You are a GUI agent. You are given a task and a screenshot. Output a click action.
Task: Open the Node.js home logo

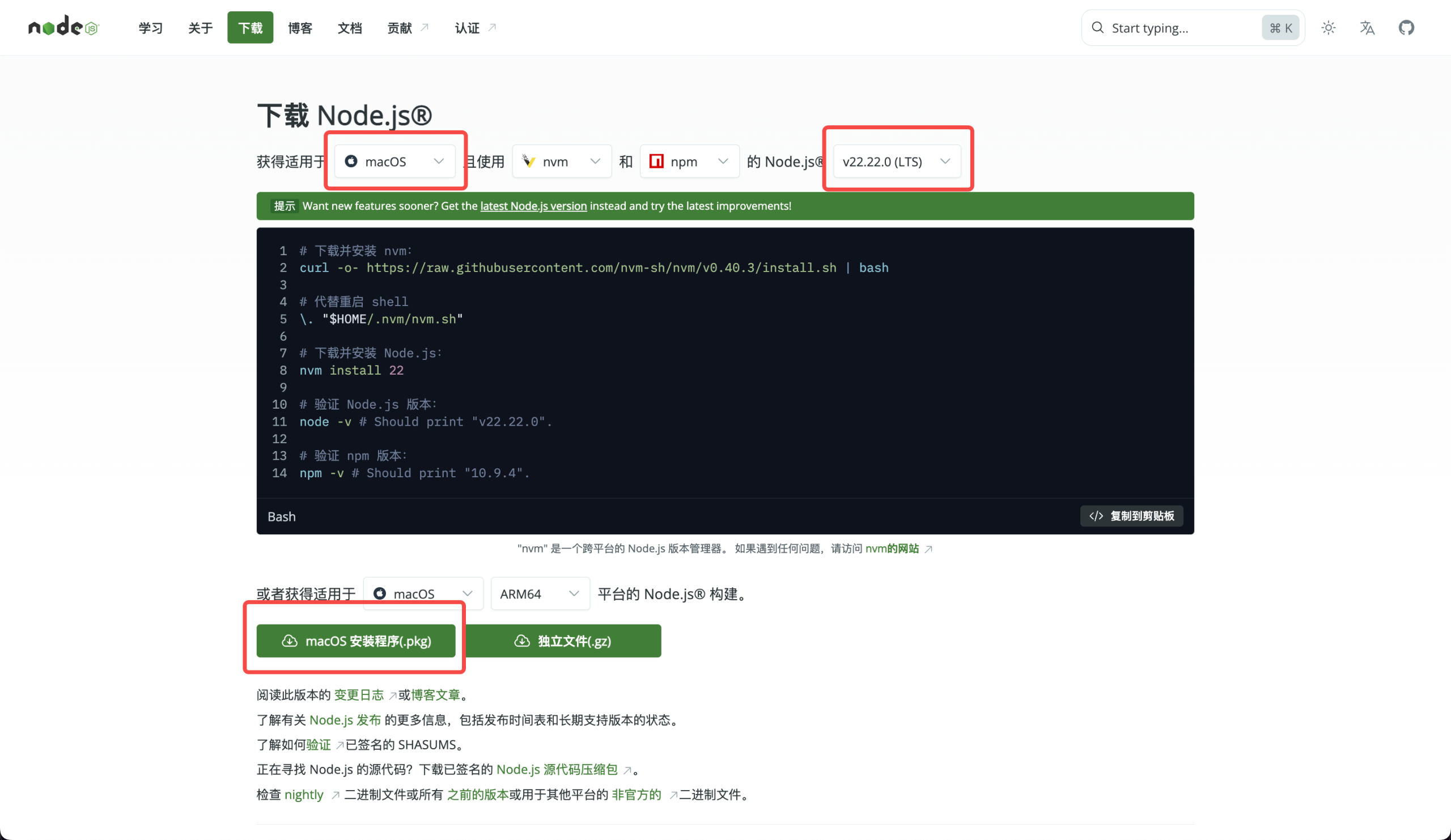click(63, 27)
